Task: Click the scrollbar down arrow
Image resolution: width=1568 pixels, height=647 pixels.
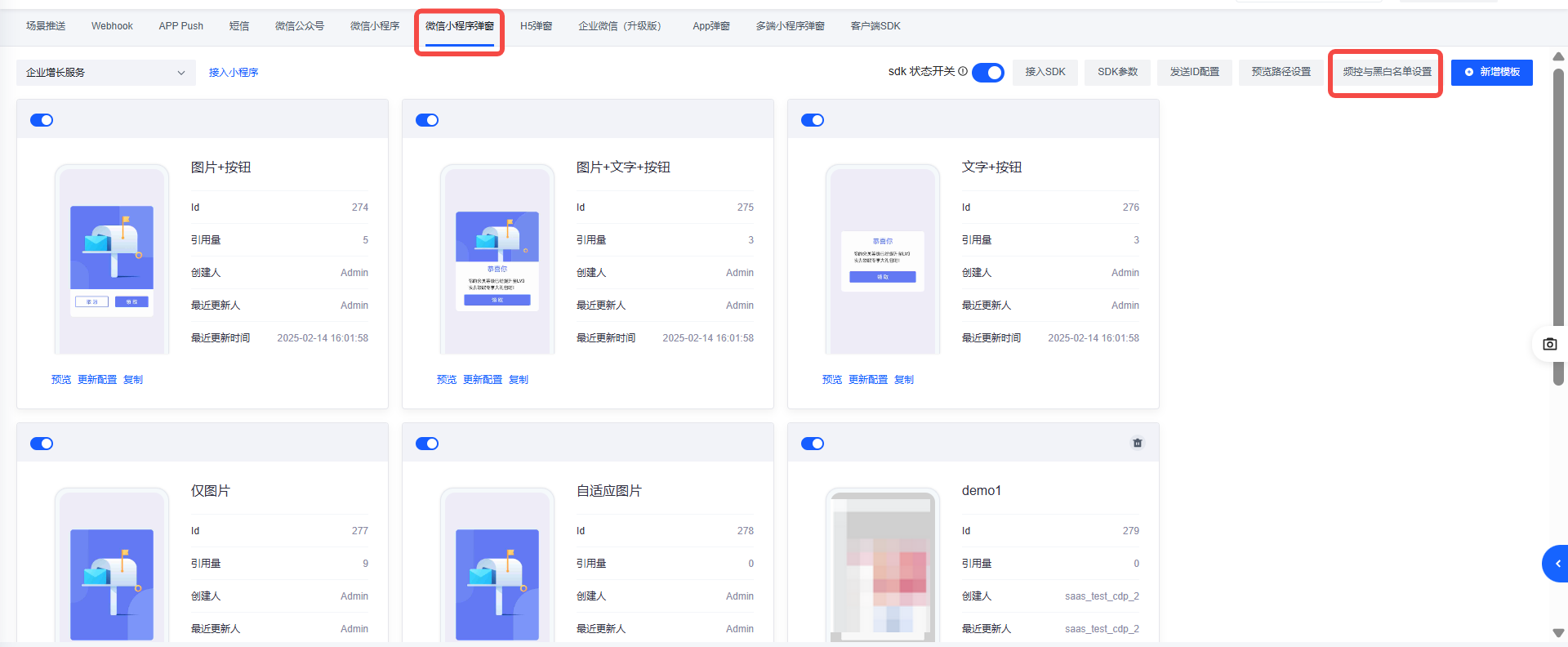Action: [1558, 633]
